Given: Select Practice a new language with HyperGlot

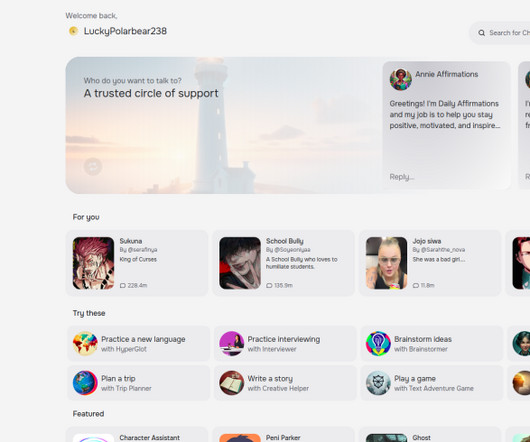Looking at the screenshot, I should pos(138,343).
